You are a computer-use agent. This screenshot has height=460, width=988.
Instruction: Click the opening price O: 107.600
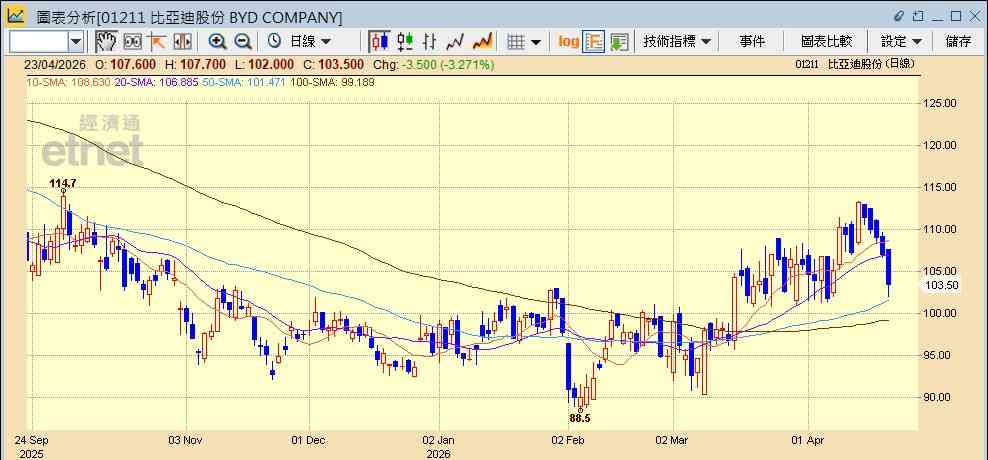click(x=127, y=64)
